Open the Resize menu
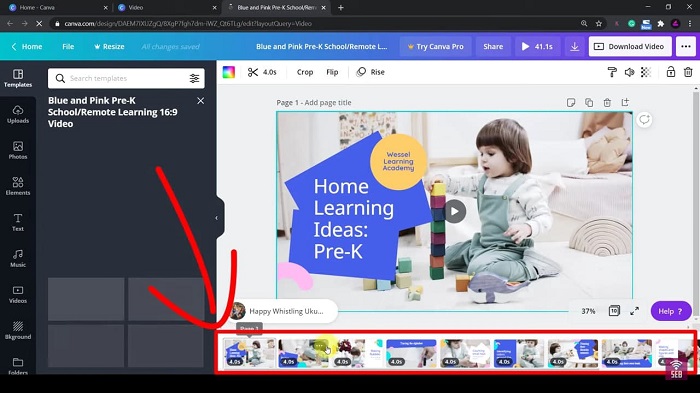 [x=109, y=46]
